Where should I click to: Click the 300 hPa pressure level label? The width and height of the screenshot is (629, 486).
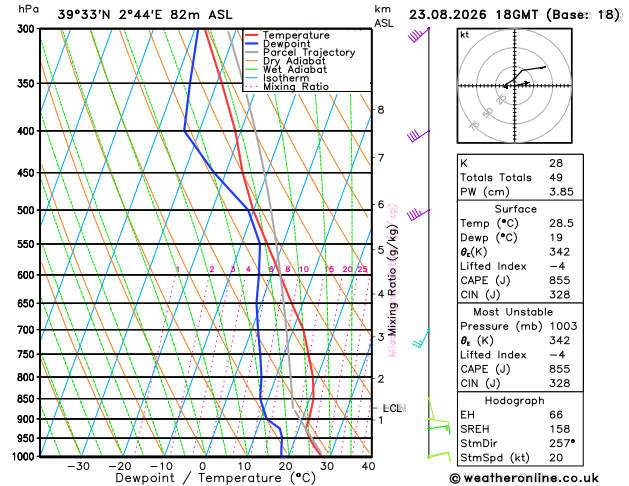(x=28, y=29)
